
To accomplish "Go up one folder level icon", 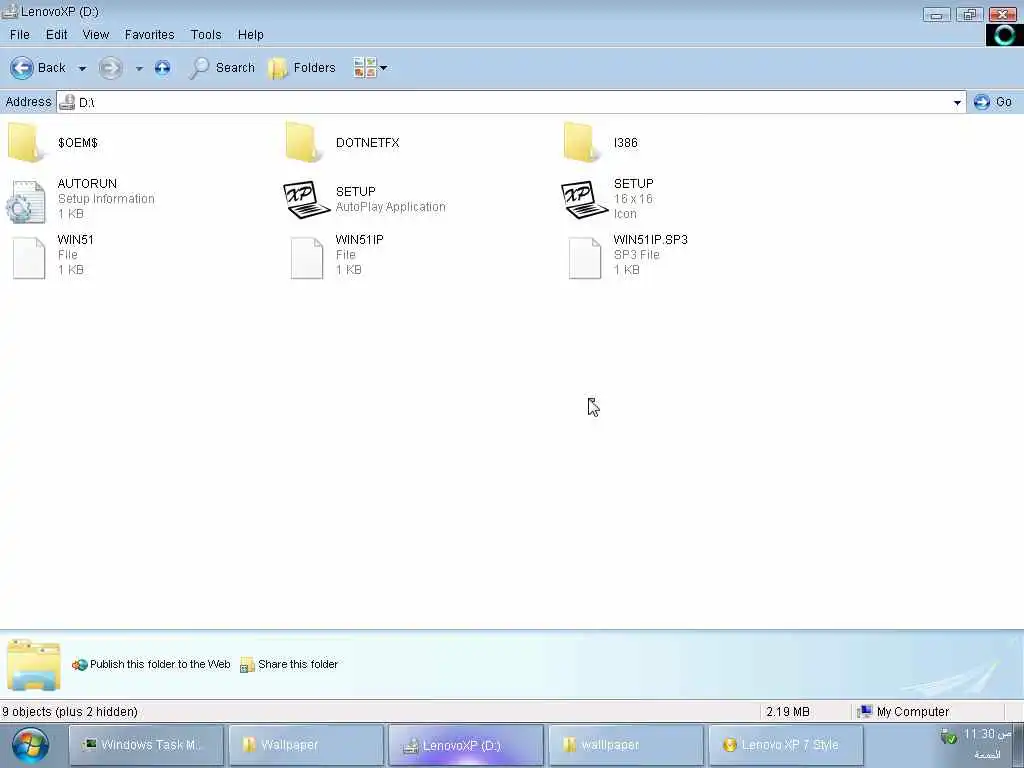I will click(x=163, y=68).
